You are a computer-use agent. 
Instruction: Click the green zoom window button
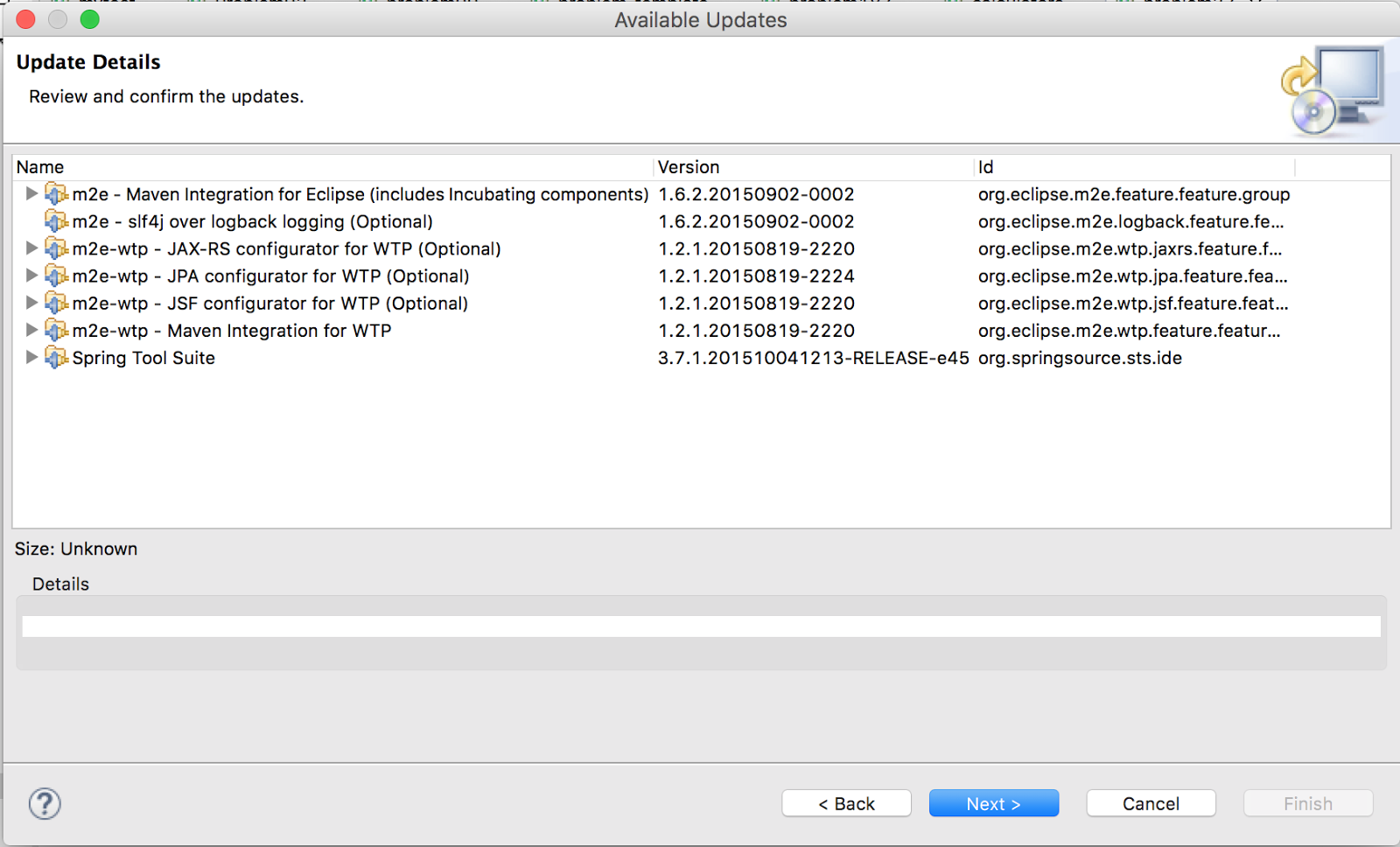pyautogui.click(x=90, y=19)
